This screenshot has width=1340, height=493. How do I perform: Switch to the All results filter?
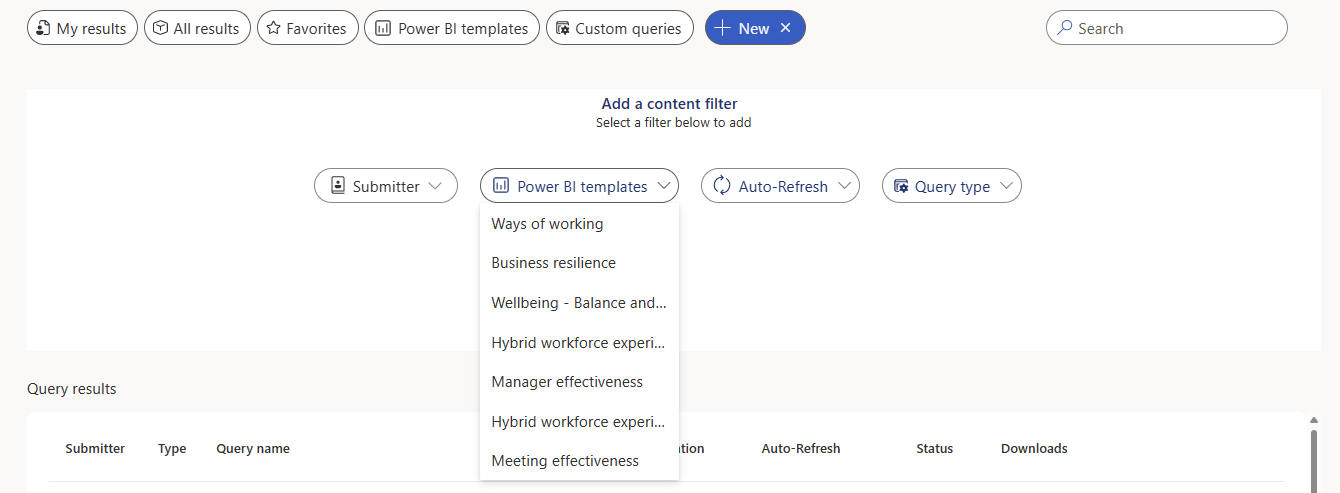coord(197,28)
